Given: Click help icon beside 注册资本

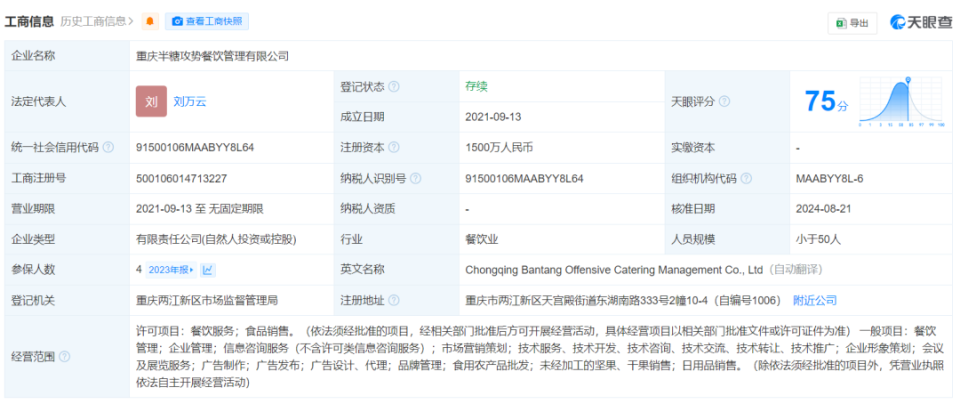Looking at the screenshot, I should [x=394, y=148].
